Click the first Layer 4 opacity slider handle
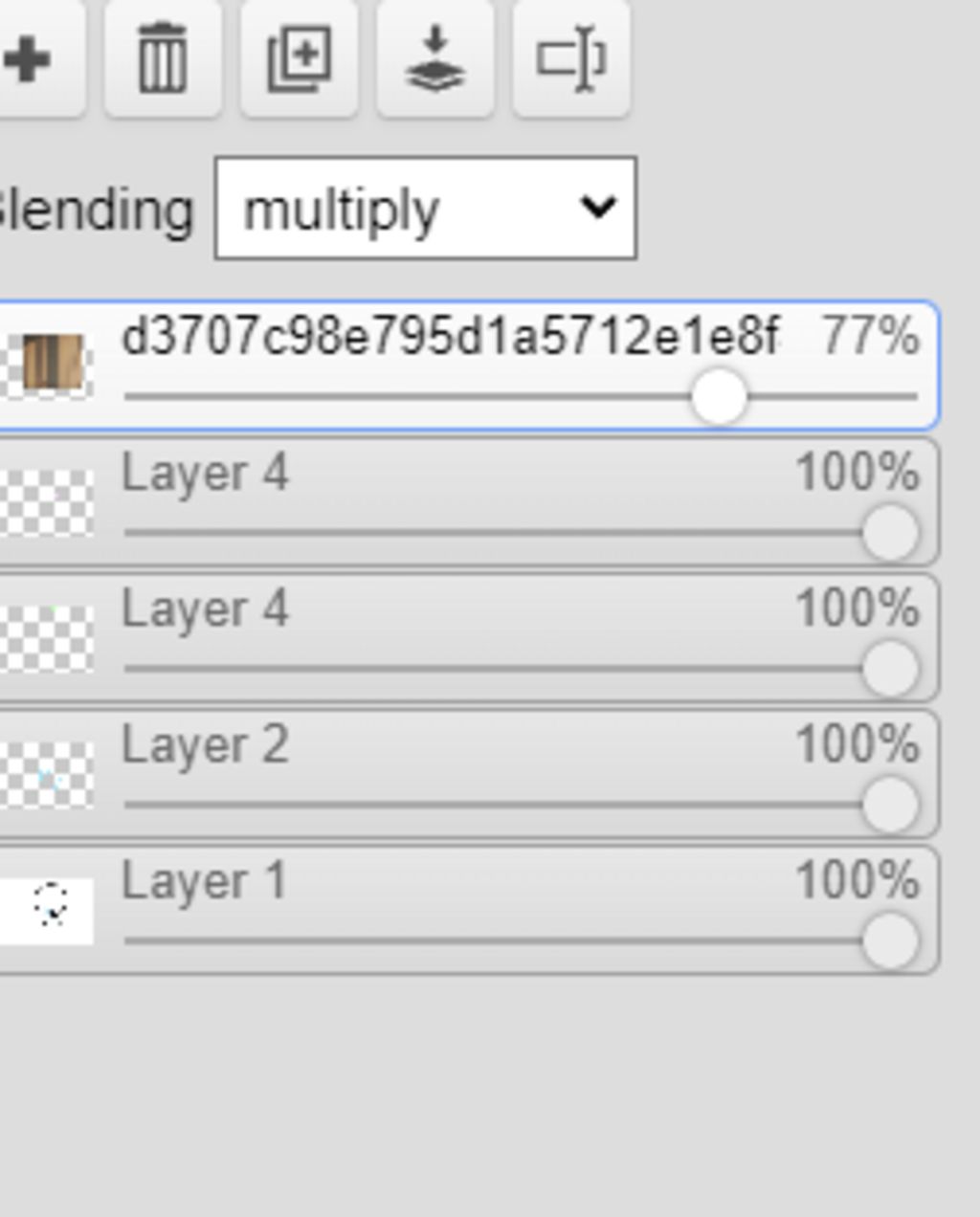Viewport: 980px width, 1217px height. point(890,533)
